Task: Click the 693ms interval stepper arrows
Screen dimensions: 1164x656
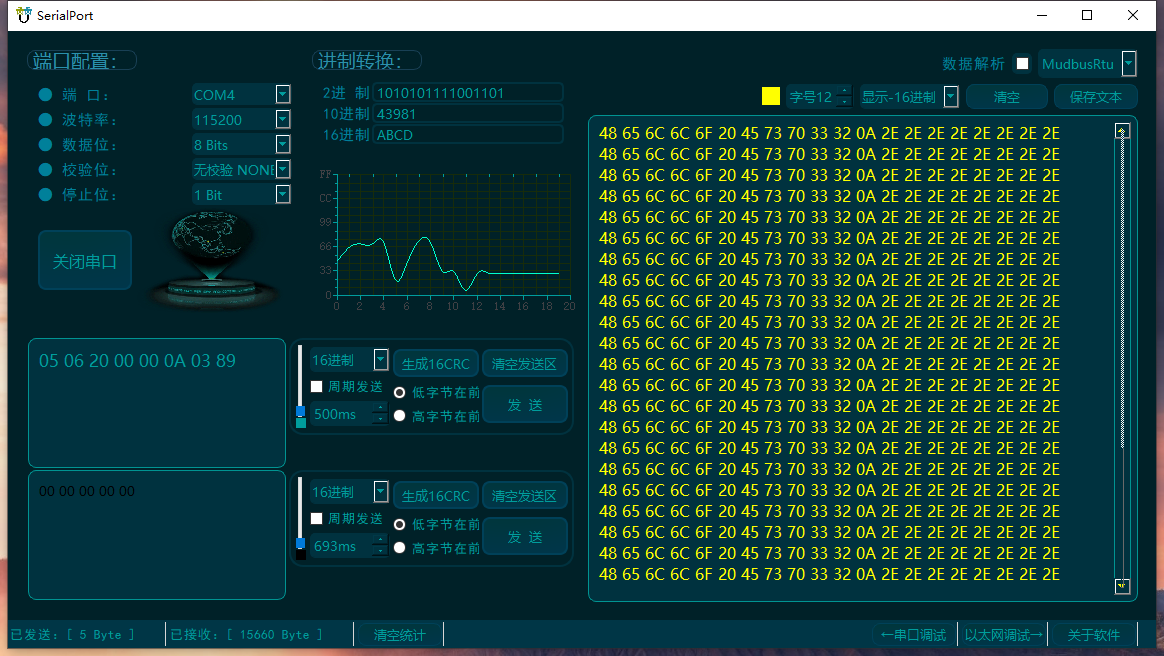Action: click(x=380, y=546)
